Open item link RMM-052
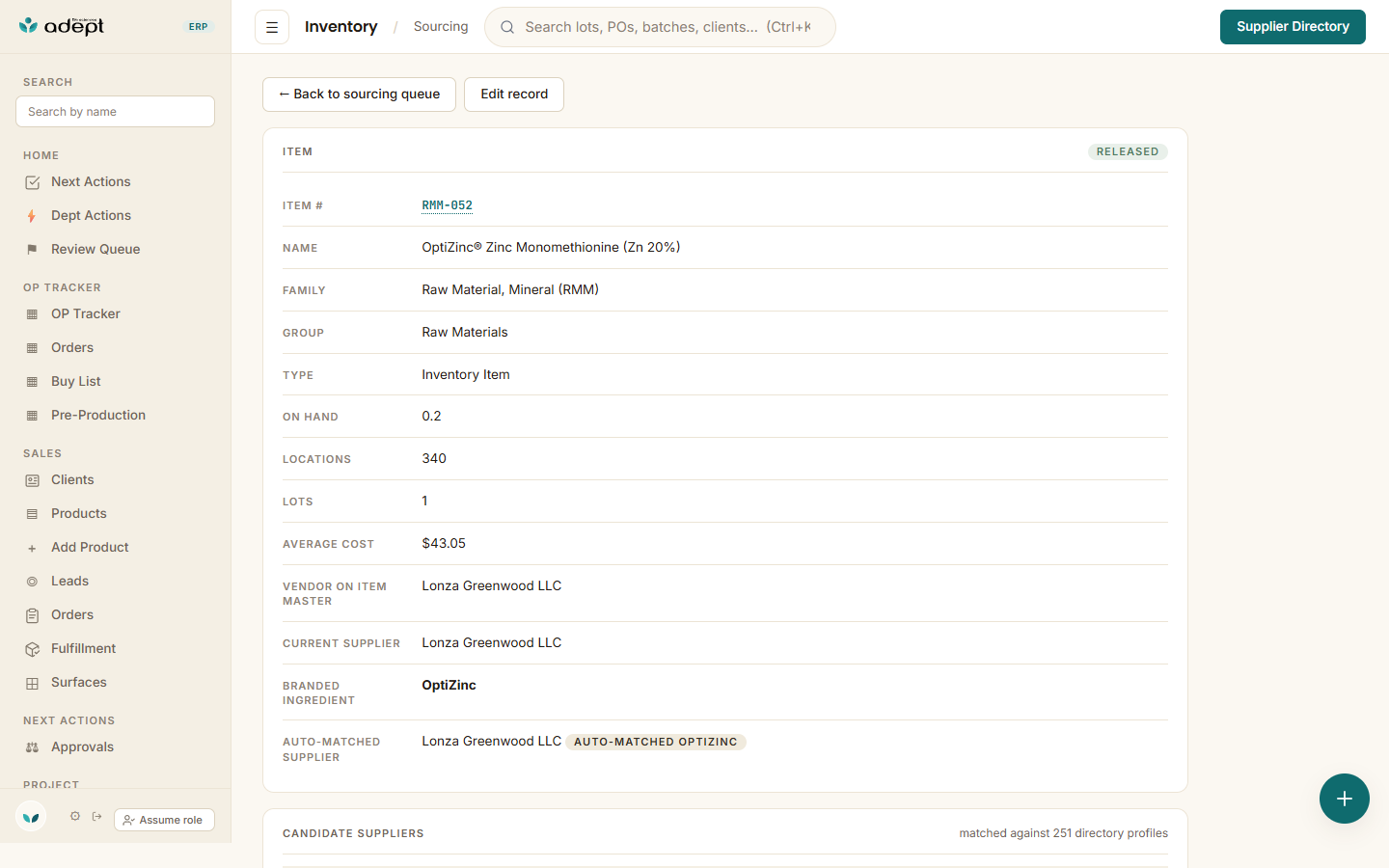 pos(448,205)
